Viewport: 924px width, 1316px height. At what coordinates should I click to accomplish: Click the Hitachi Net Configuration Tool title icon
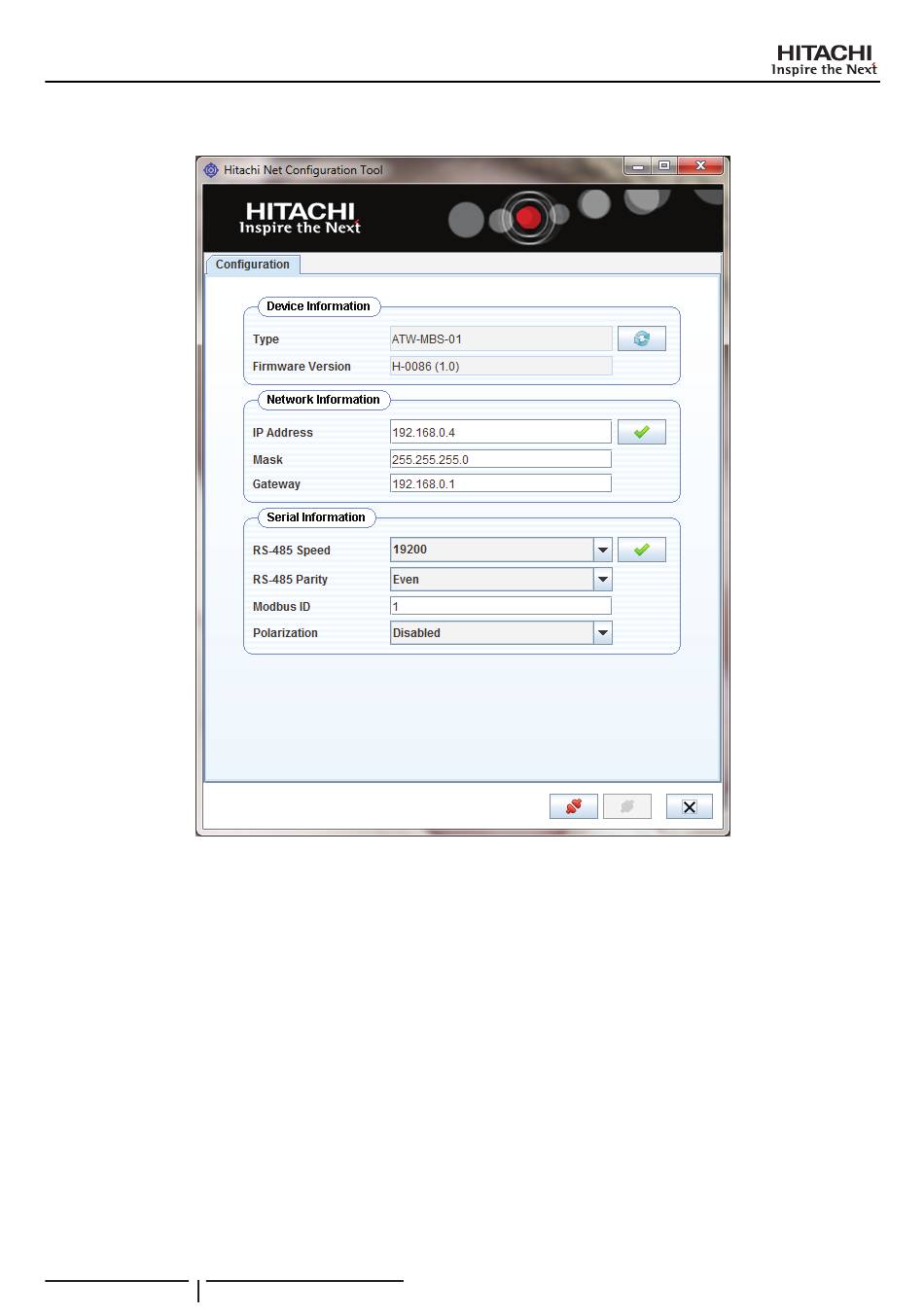[x=211, y=170]
